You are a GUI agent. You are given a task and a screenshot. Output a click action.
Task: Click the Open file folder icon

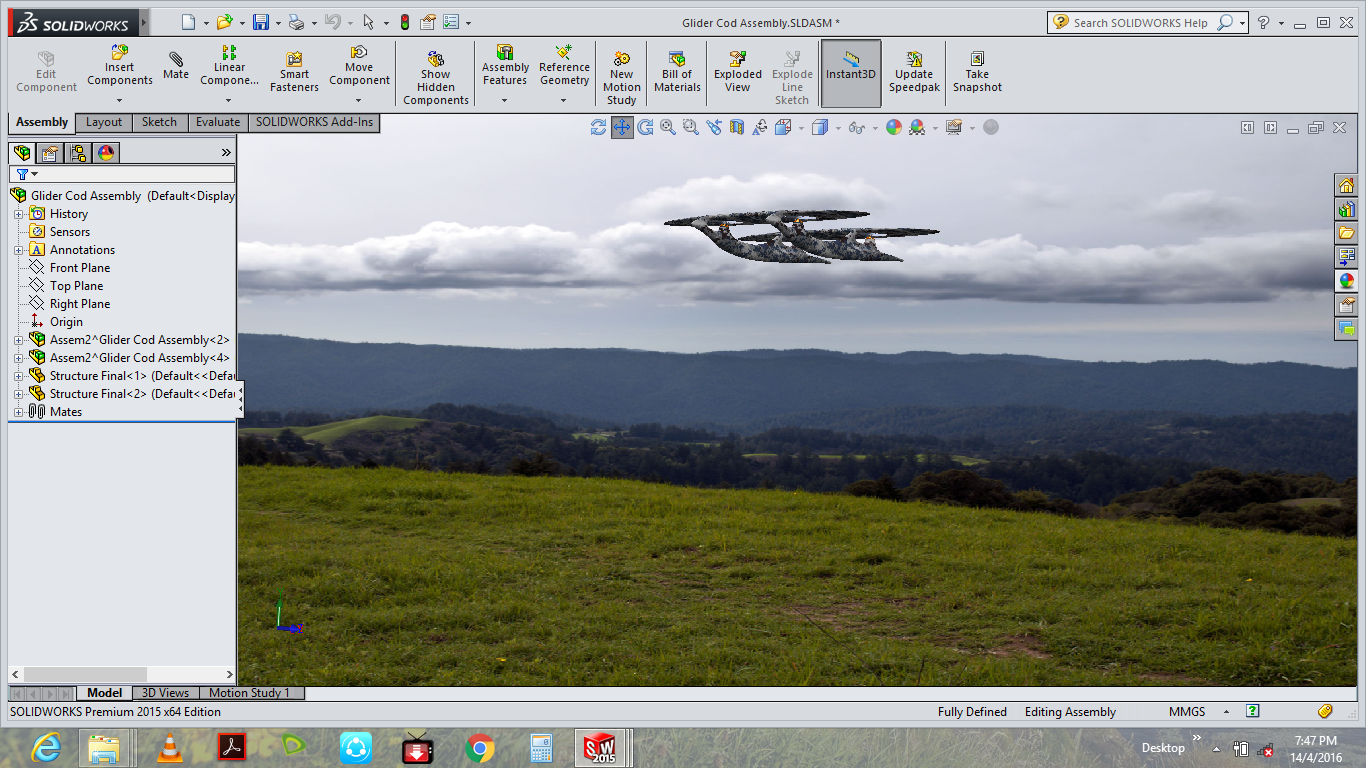click(x=224, y=22)
